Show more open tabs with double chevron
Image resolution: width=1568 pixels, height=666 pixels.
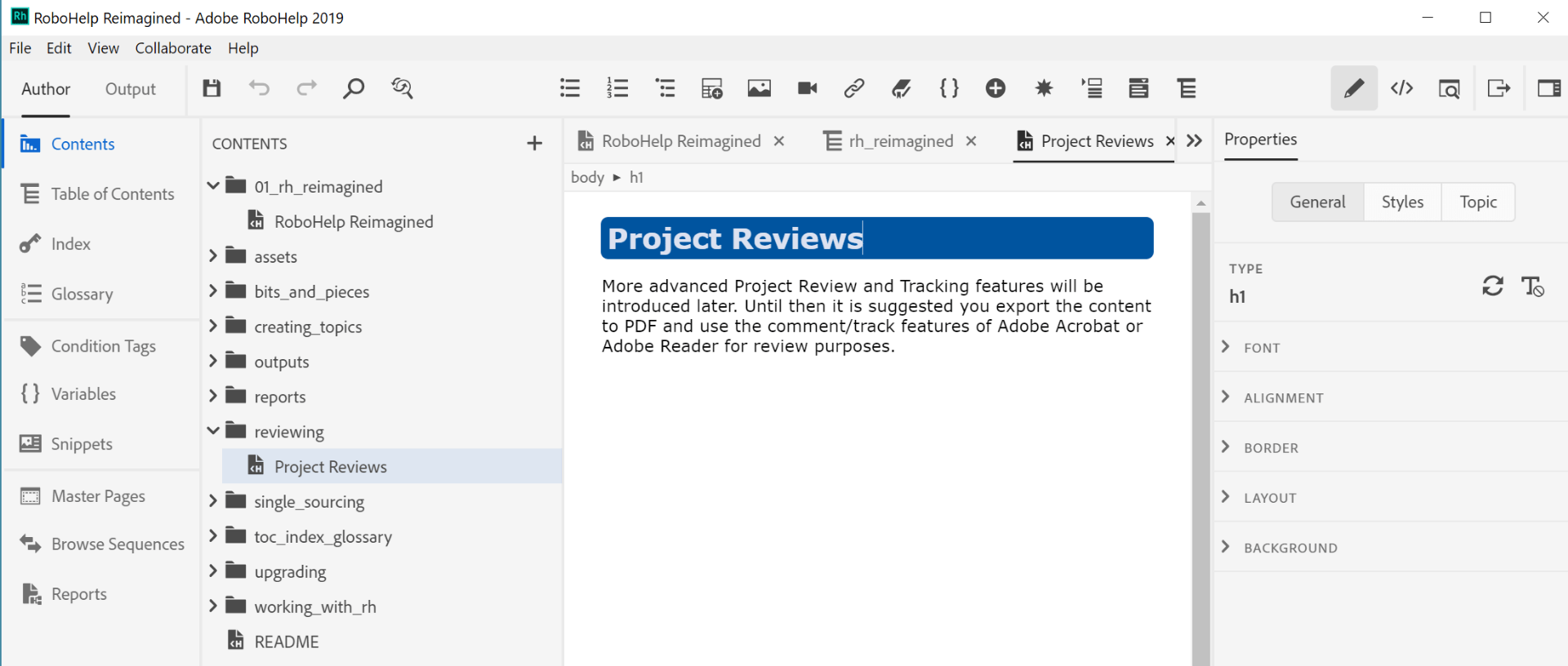tap(1195, 140)
